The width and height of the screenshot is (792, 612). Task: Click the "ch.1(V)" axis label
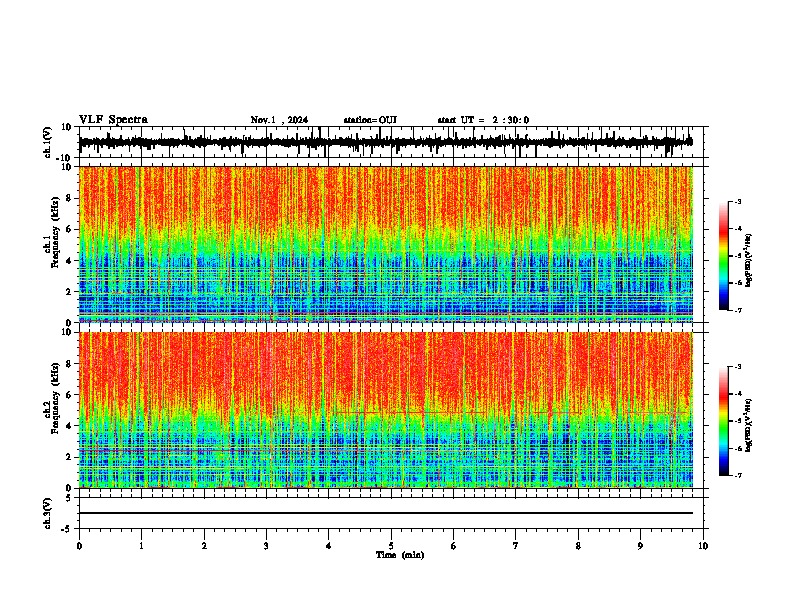48,142
